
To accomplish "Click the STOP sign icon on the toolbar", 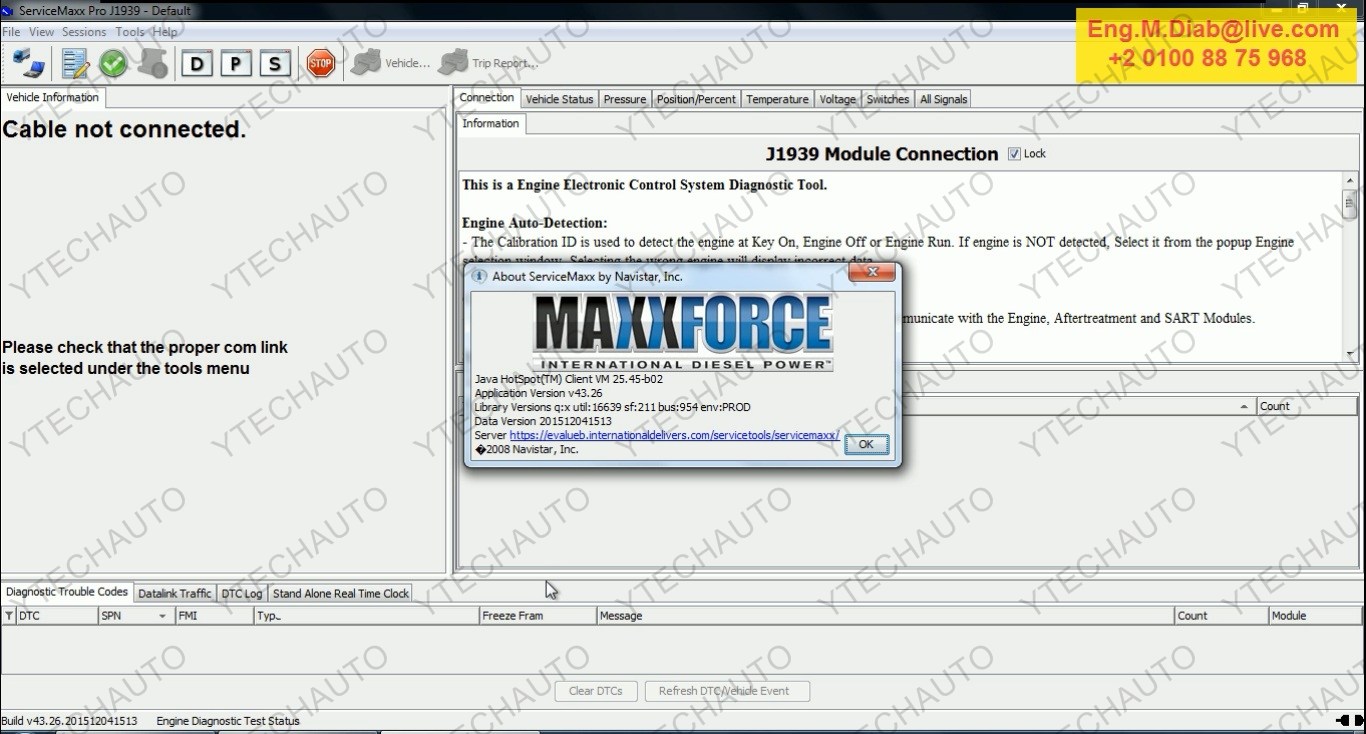I will (320, 63).
